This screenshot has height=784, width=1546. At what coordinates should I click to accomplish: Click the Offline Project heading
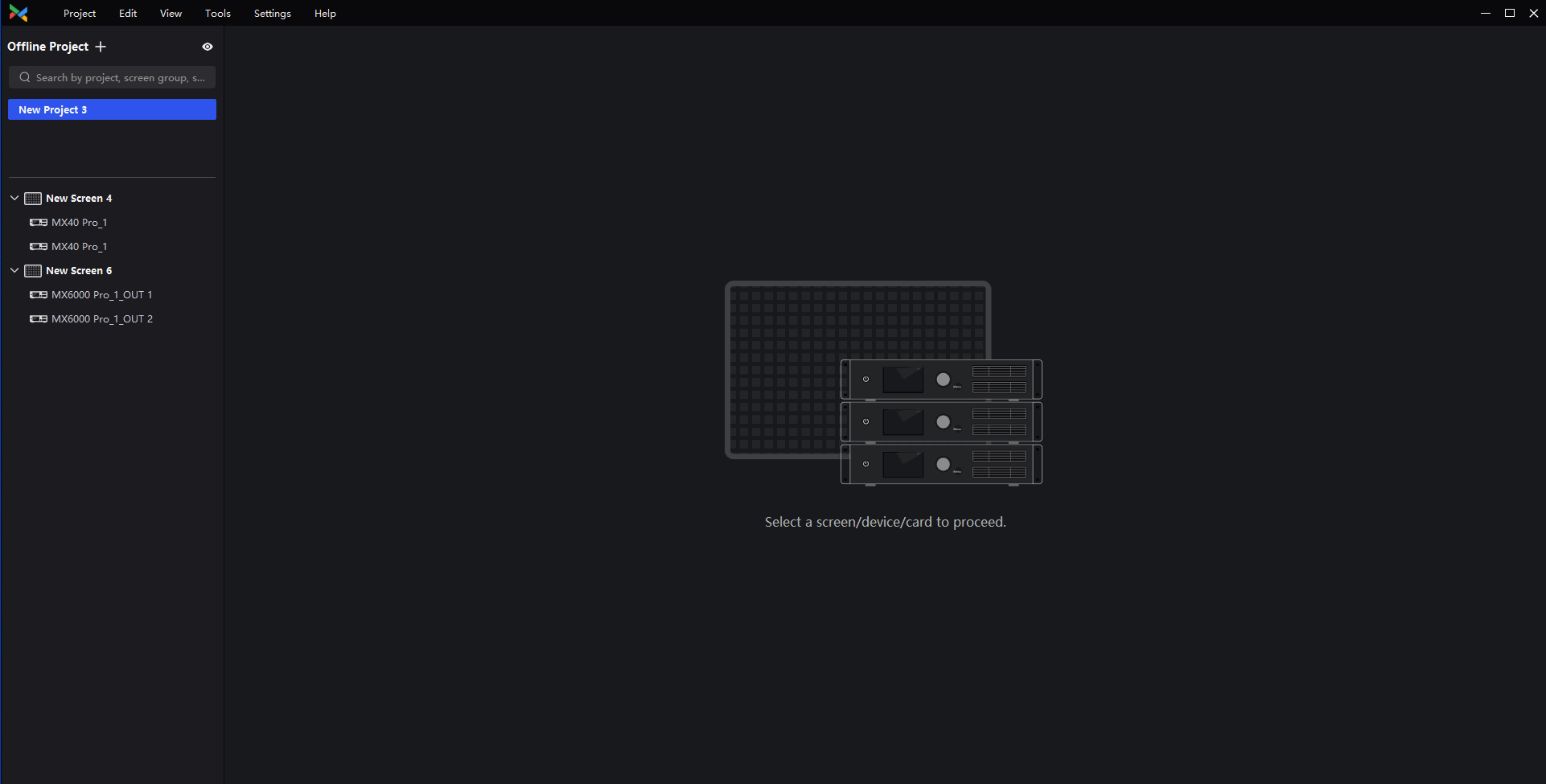point(48,47)
